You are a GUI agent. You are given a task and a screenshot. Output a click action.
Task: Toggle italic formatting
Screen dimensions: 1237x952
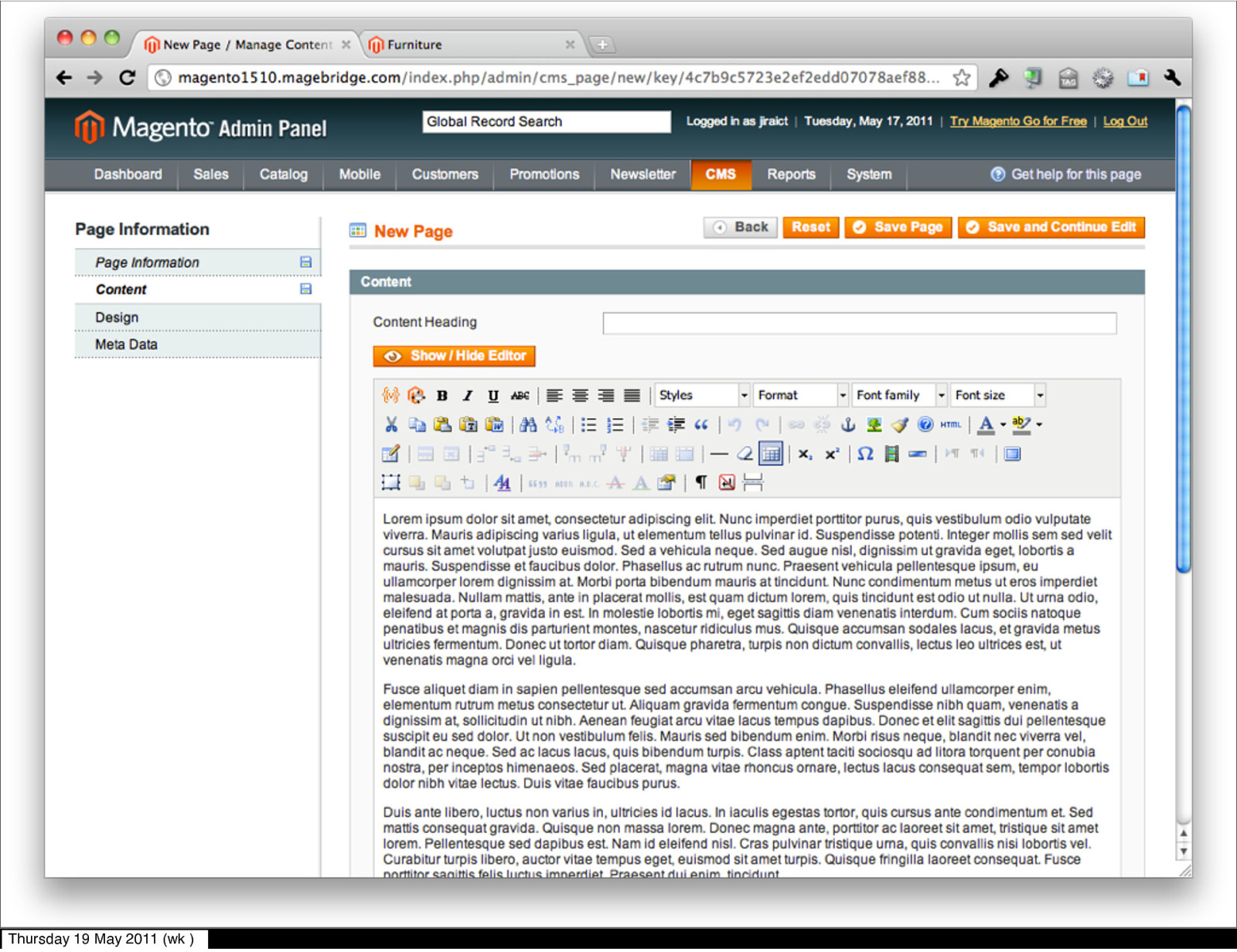coord(468,396)
